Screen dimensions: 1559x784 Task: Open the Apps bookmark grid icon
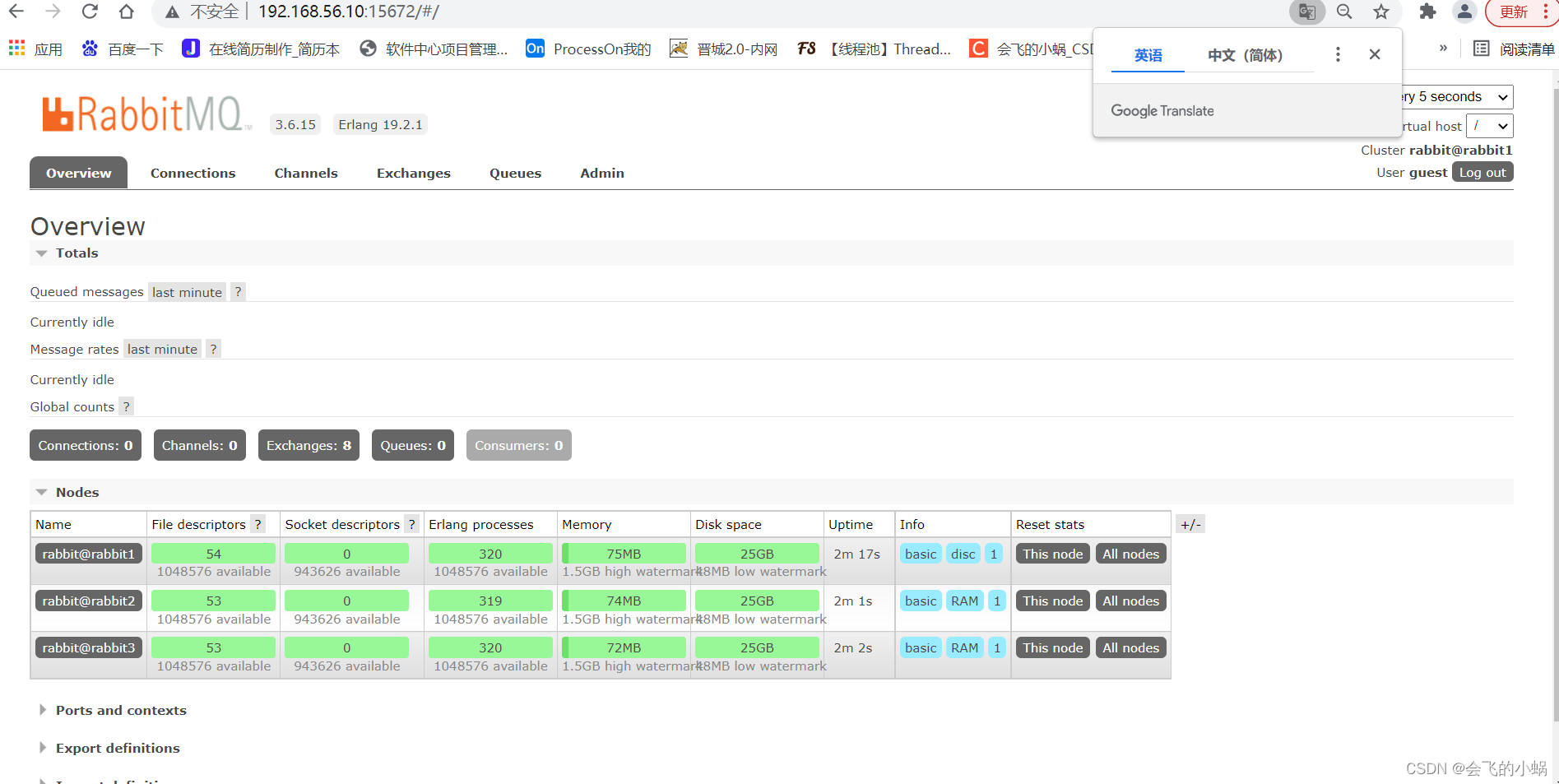coord(16,49)
